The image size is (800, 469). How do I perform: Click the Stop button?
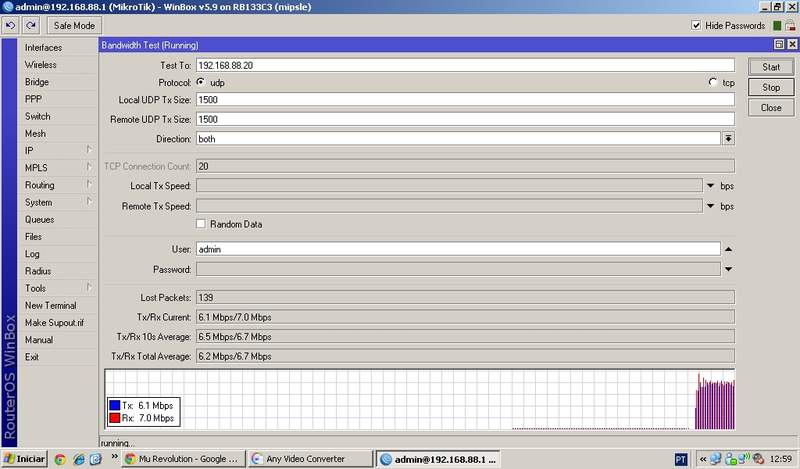click(771, 87)
